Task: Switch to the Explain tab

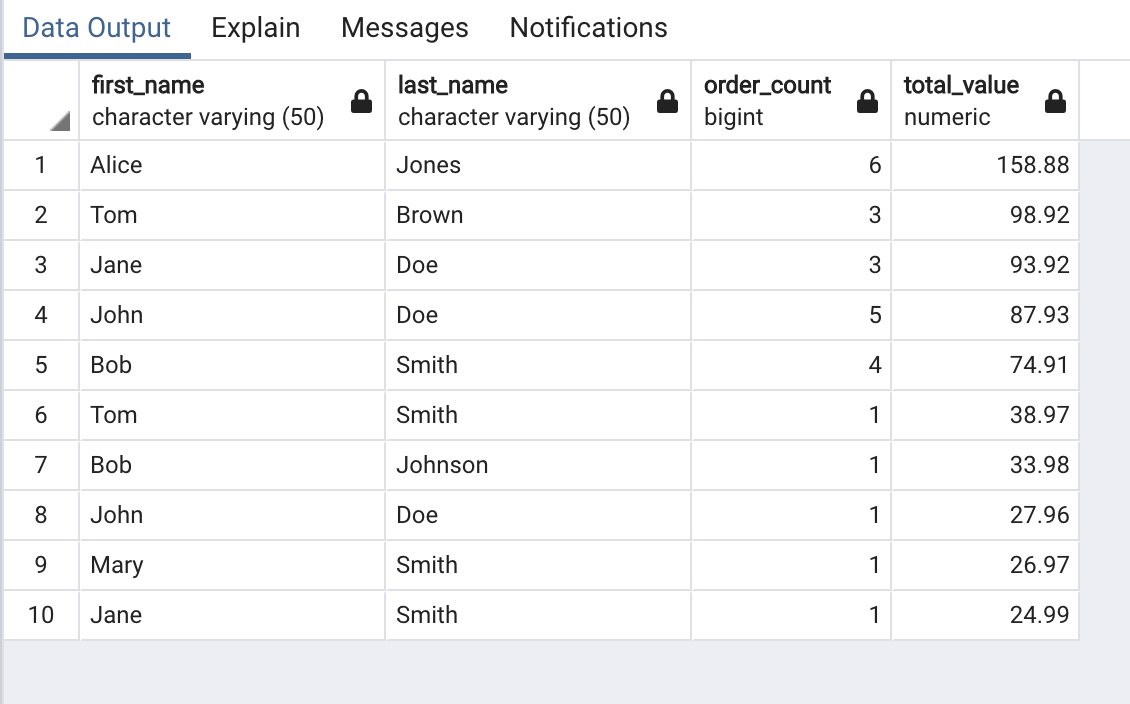Action: point(256,28)
